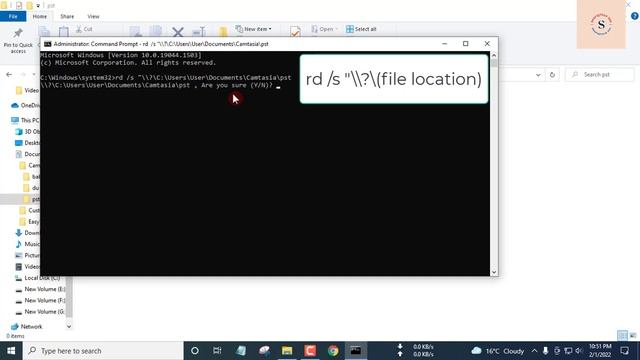Image resolution: width=640 pixels, height=360 pixels.
Task: Click the Delete X icon in ribbon
Action: (178, 32)
